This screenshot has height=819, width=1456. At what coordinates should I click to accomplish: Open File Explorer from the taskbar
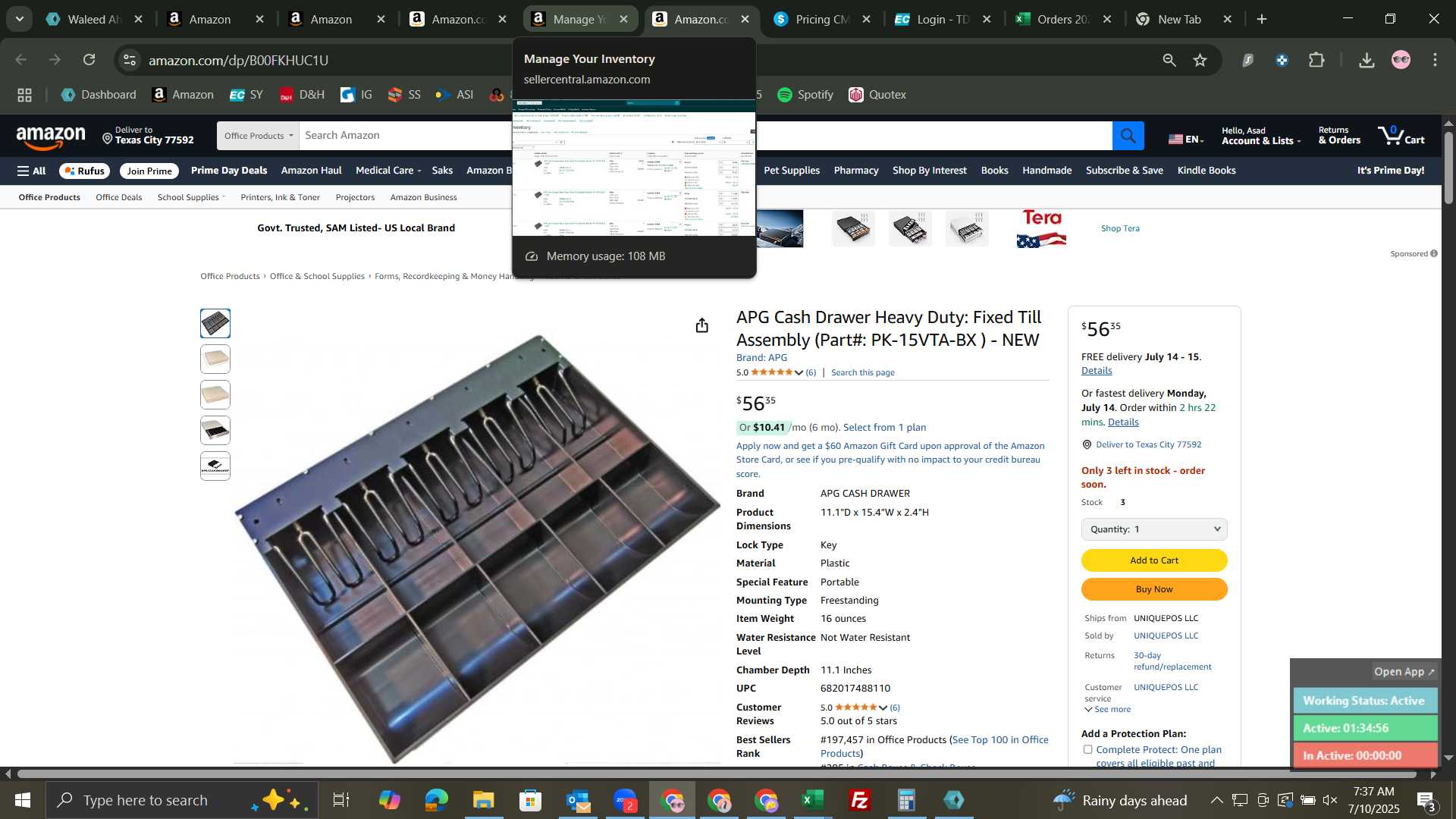click(483, 800)
